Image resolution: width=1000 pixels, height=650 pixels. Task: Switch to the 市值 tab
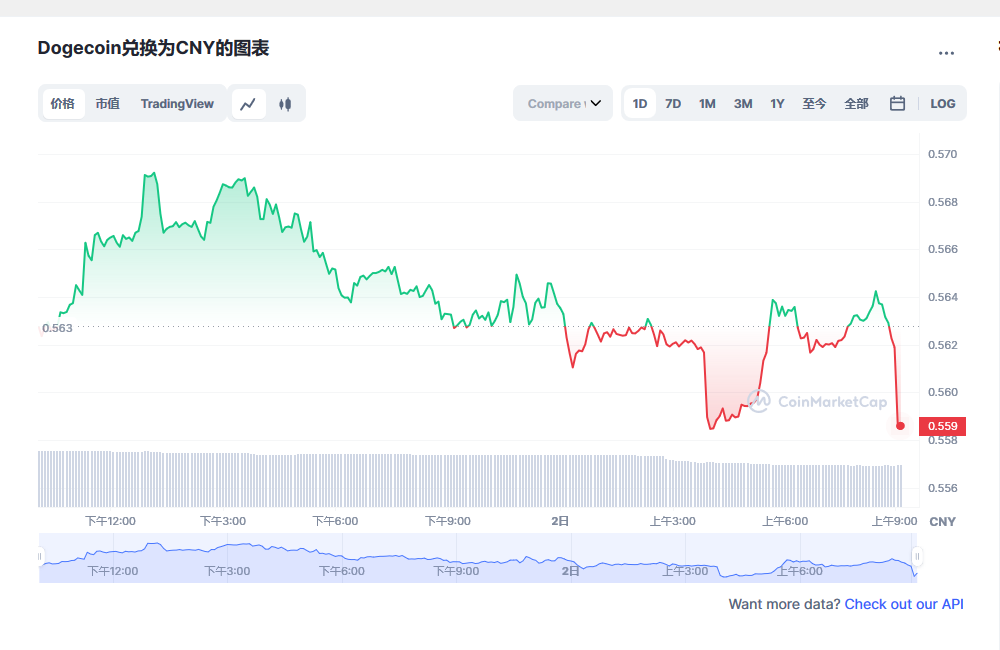tap(108, 103)
